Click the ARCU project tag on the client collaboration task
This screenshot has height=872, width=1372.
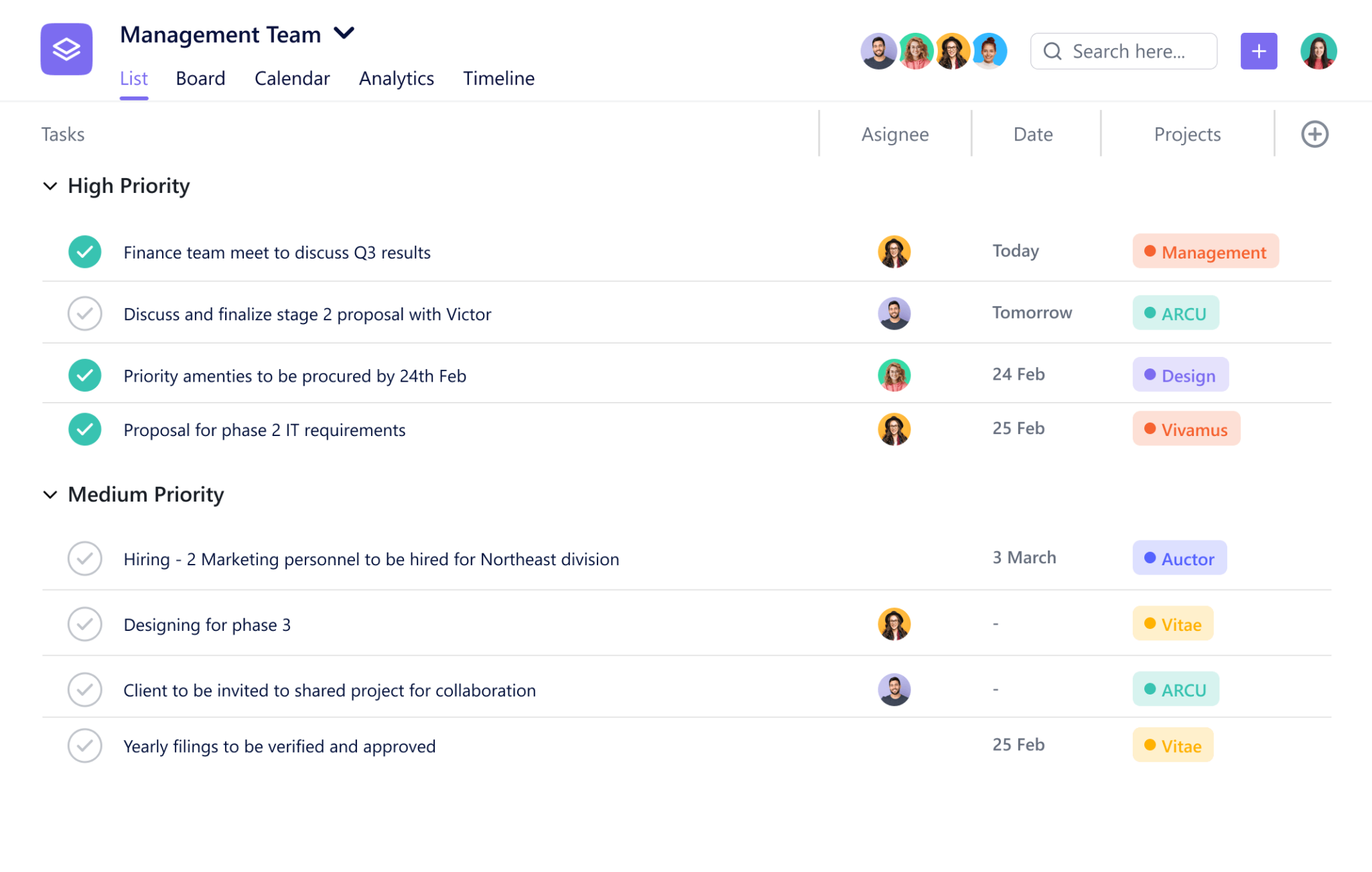(x=1175, y=689)
